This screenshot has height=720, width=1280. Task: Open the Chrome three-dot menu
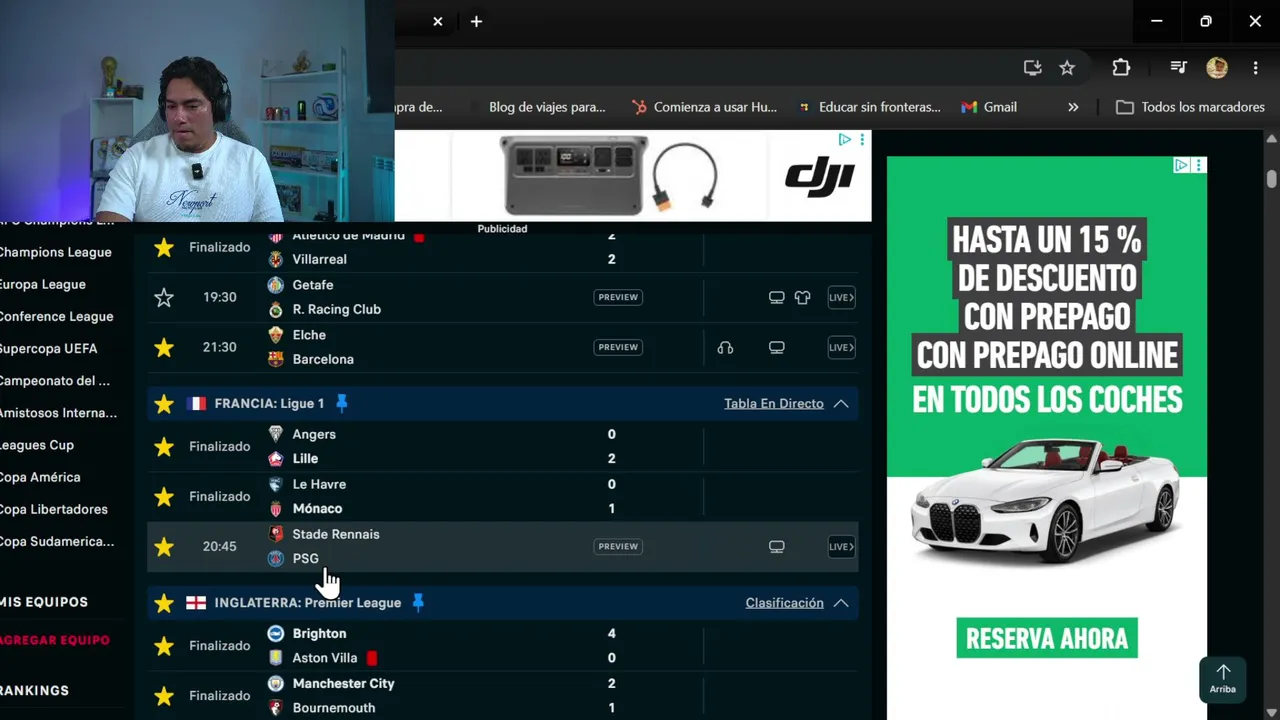click(x=1255, y=67)
